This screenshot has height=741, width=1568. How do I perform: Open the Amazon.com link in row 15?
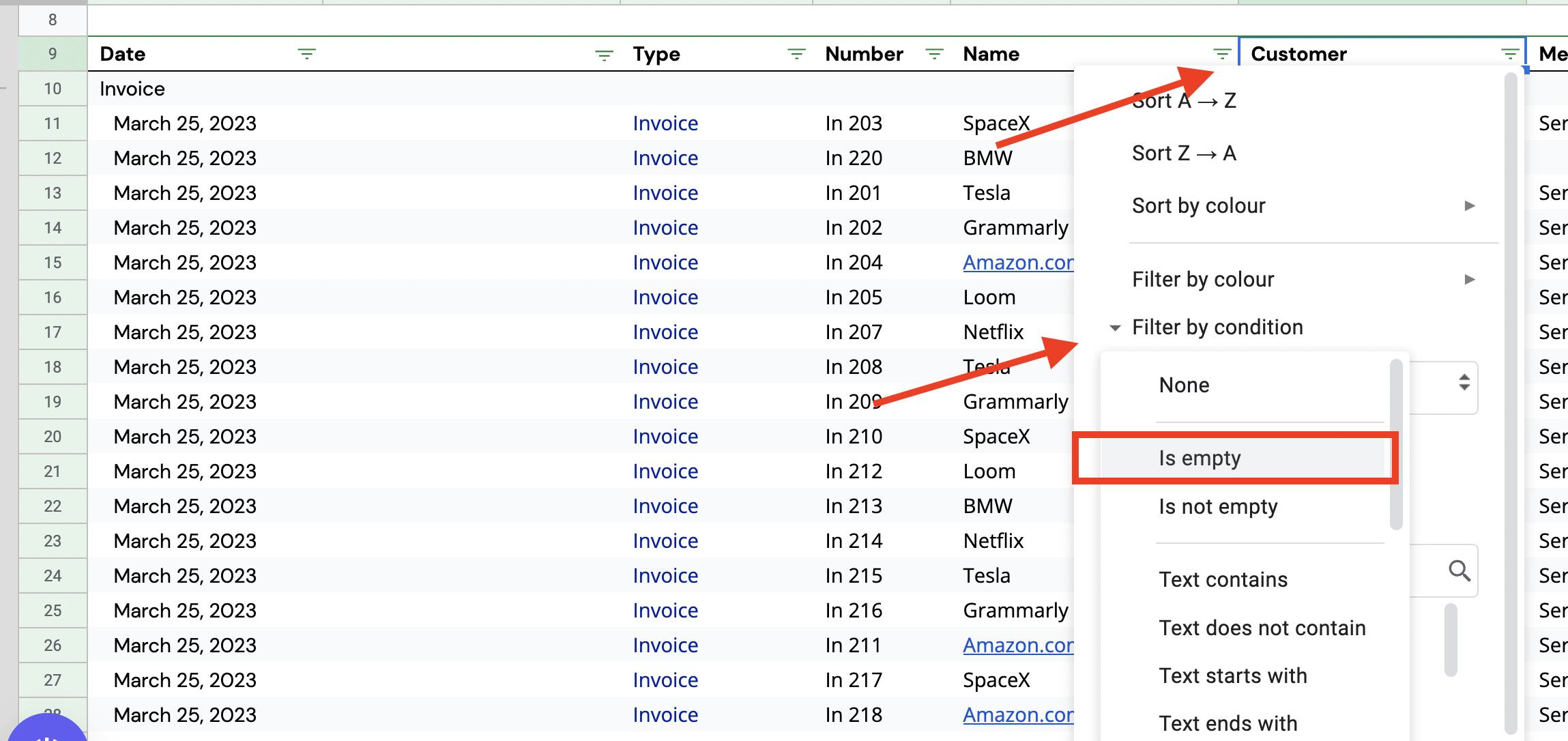pyautogui.click(x=1018, y=263)
